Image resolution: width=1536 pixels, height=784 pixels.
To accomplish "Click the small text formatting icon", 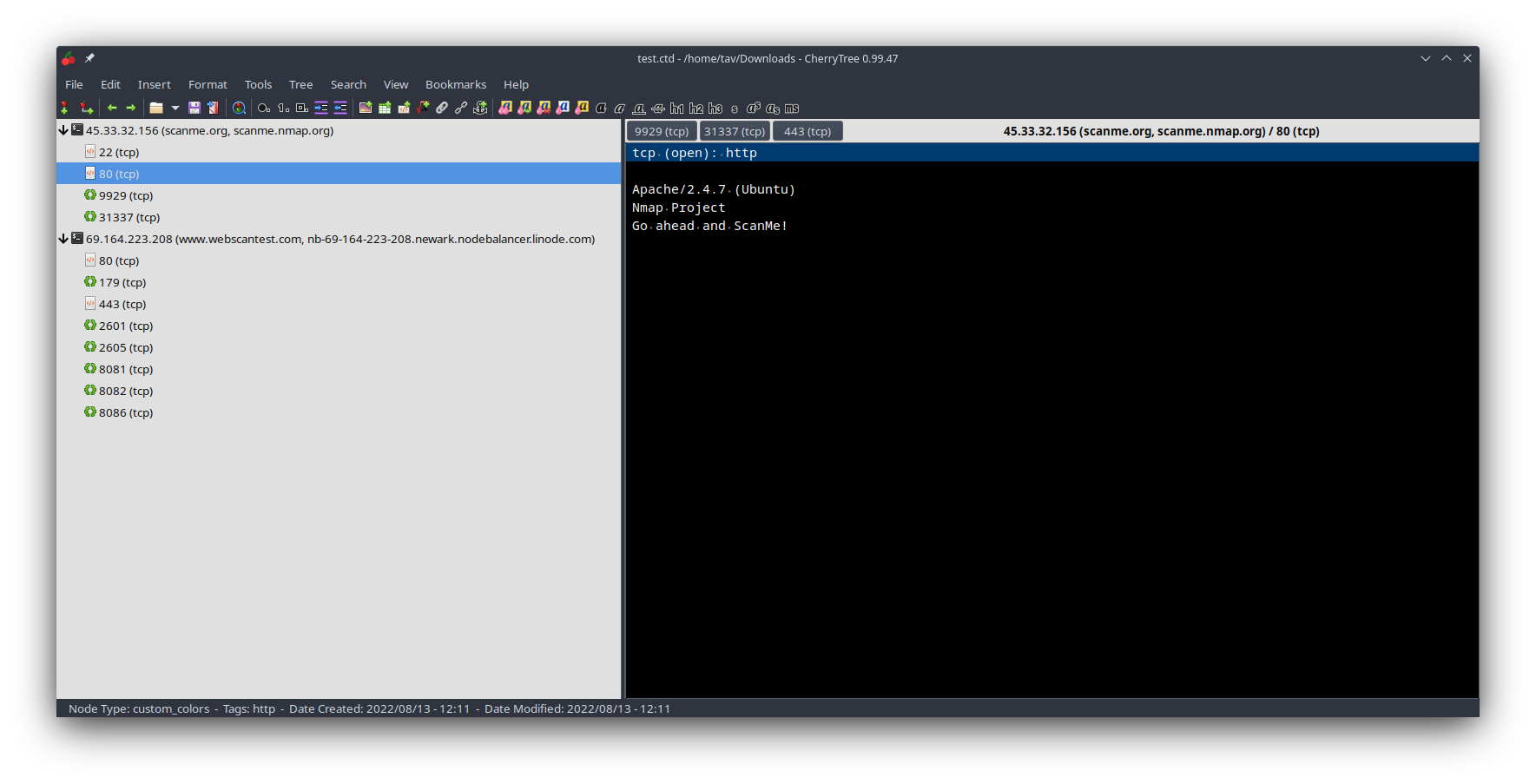I will pyautogui.click(x=735, y=109).
